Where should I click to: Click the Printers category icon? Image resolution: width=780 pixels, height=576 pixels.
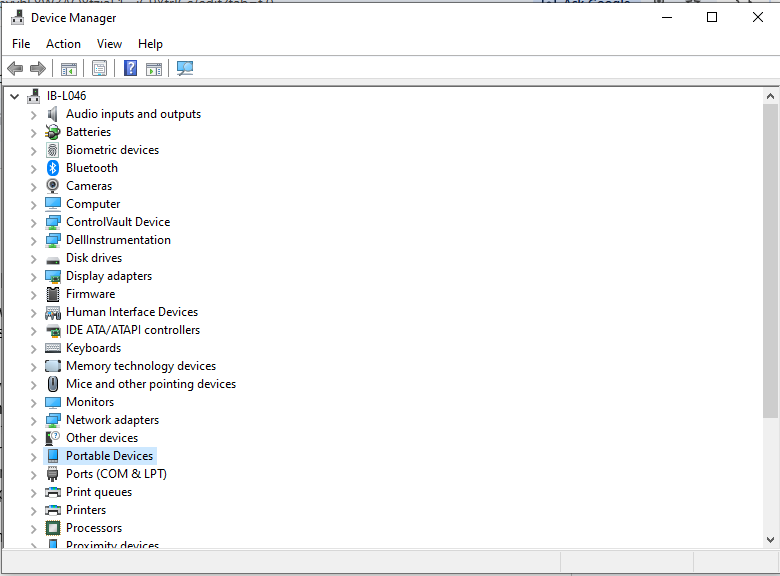point(53,510)
